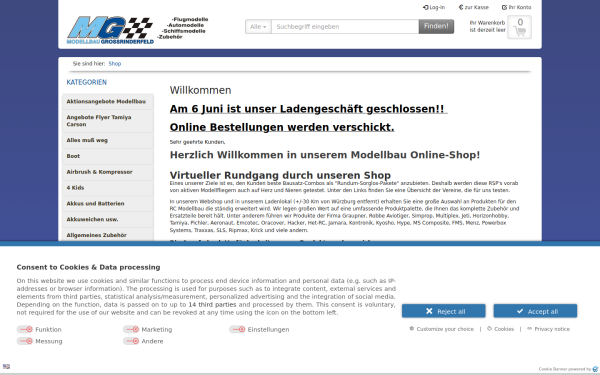The width and height of the screenshot is (600, 375).
Task: Click 'Consent to Cookies & Data processing' title
Action: [88, 267]
